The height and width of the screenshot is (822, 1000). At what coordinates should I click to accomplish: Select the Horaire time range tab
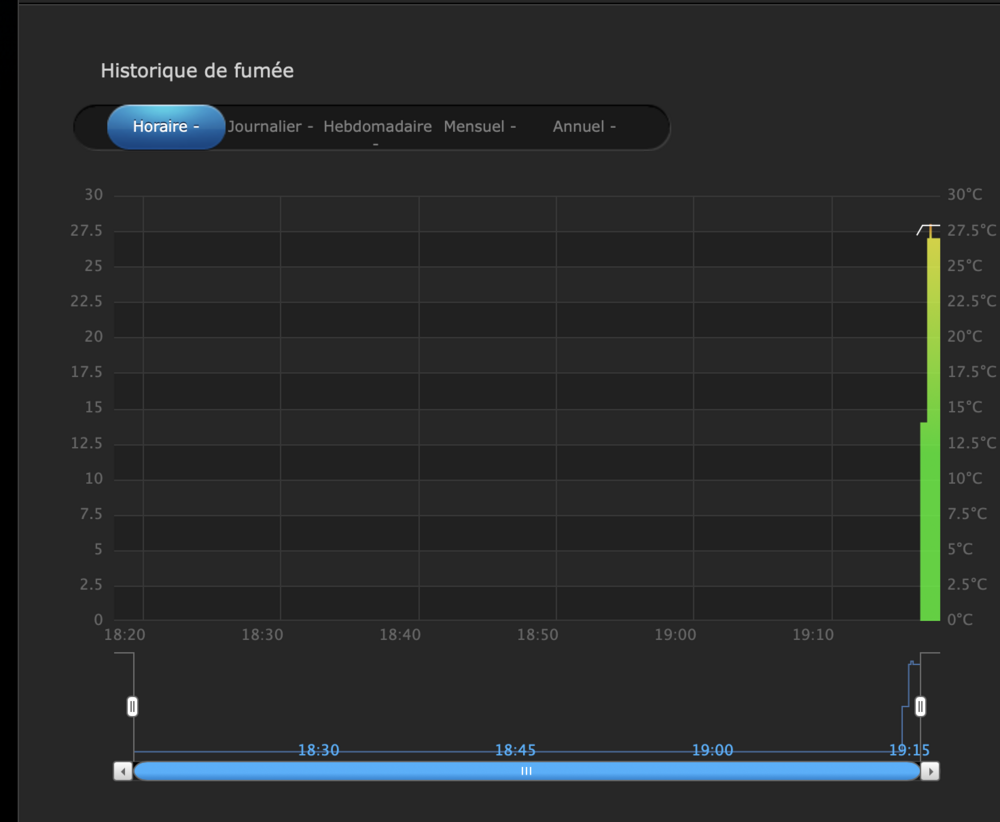(x=166, y=127)
